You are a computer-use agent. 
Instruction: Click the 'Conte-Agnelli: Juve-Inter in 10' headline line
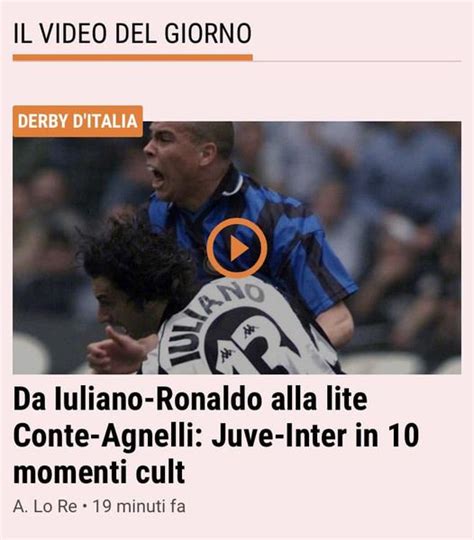[x=216, y=436]
